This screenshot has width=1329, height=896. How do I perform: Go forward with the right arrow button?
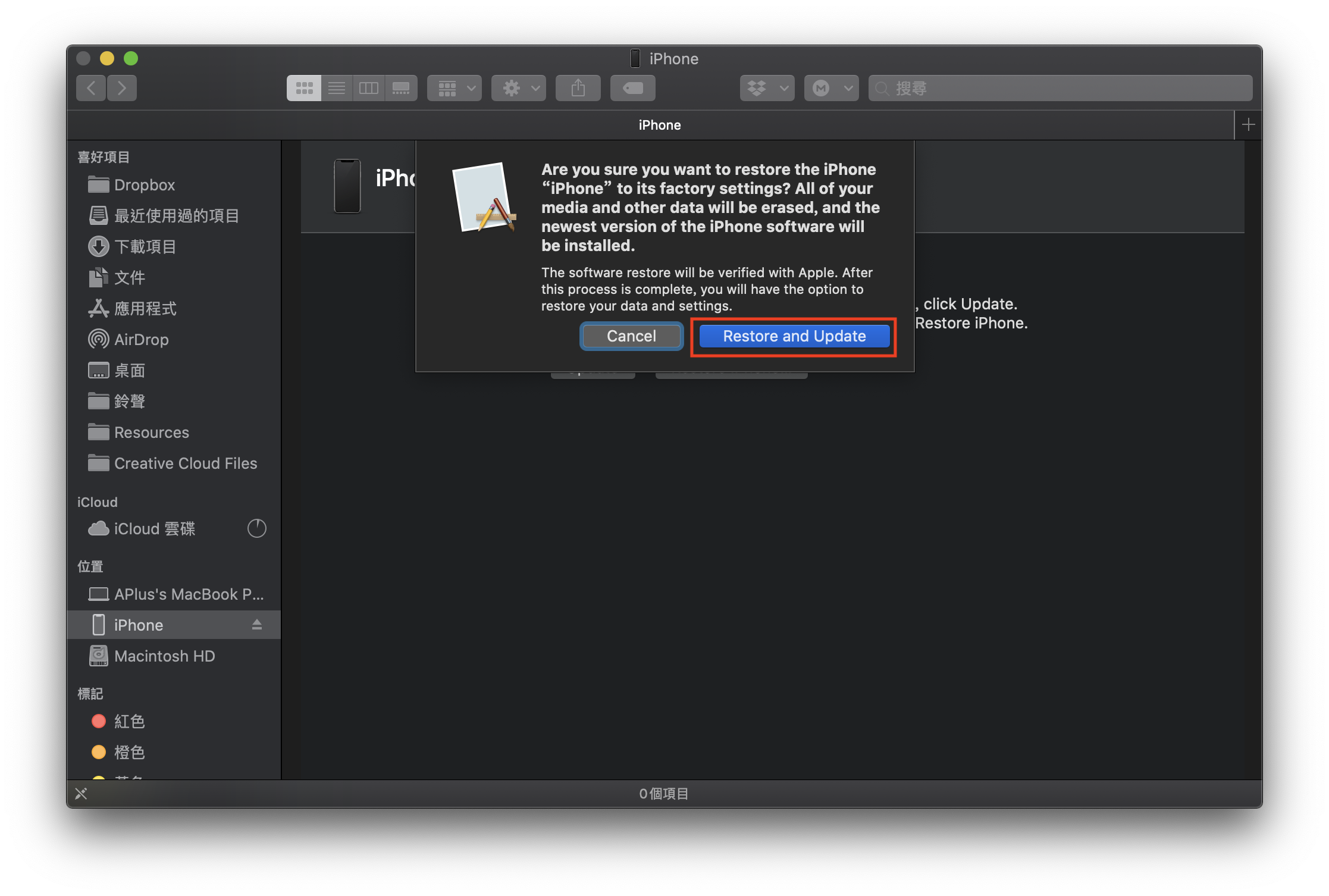(122, 88)
